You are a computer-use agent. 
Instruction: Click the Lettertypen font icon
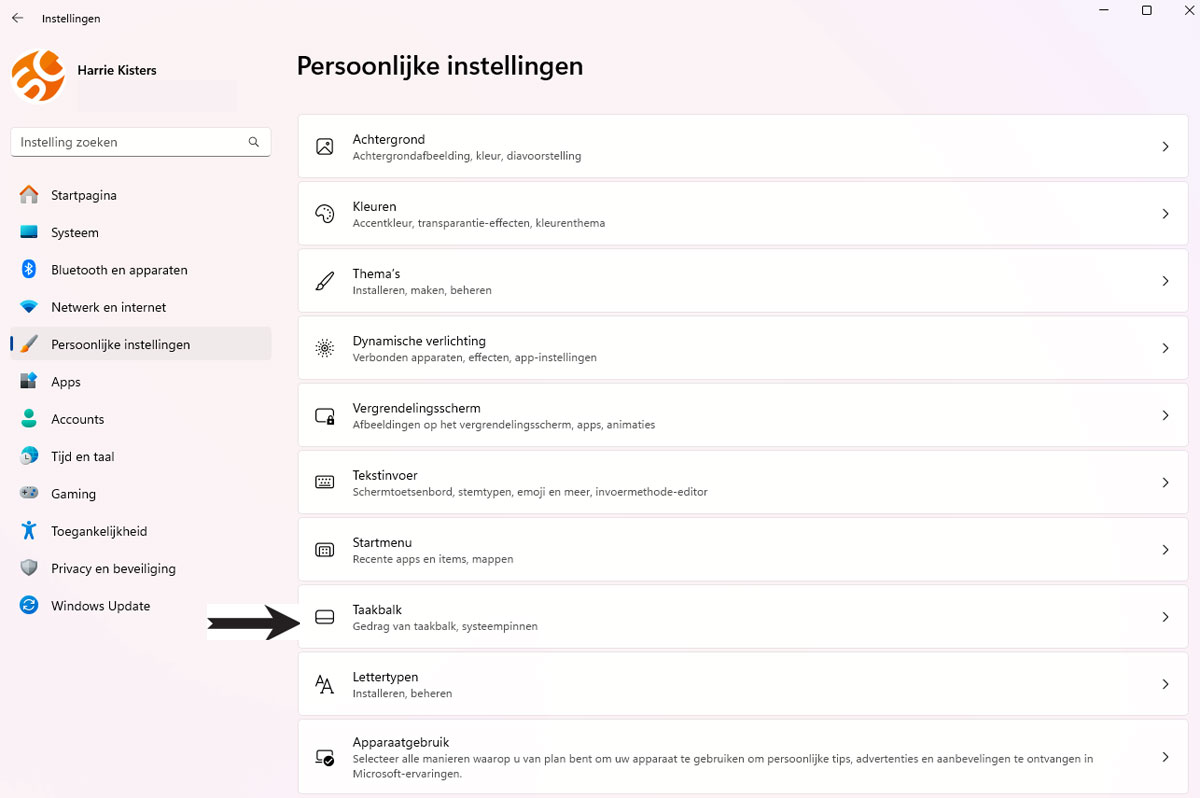click(x=324, y=684)
